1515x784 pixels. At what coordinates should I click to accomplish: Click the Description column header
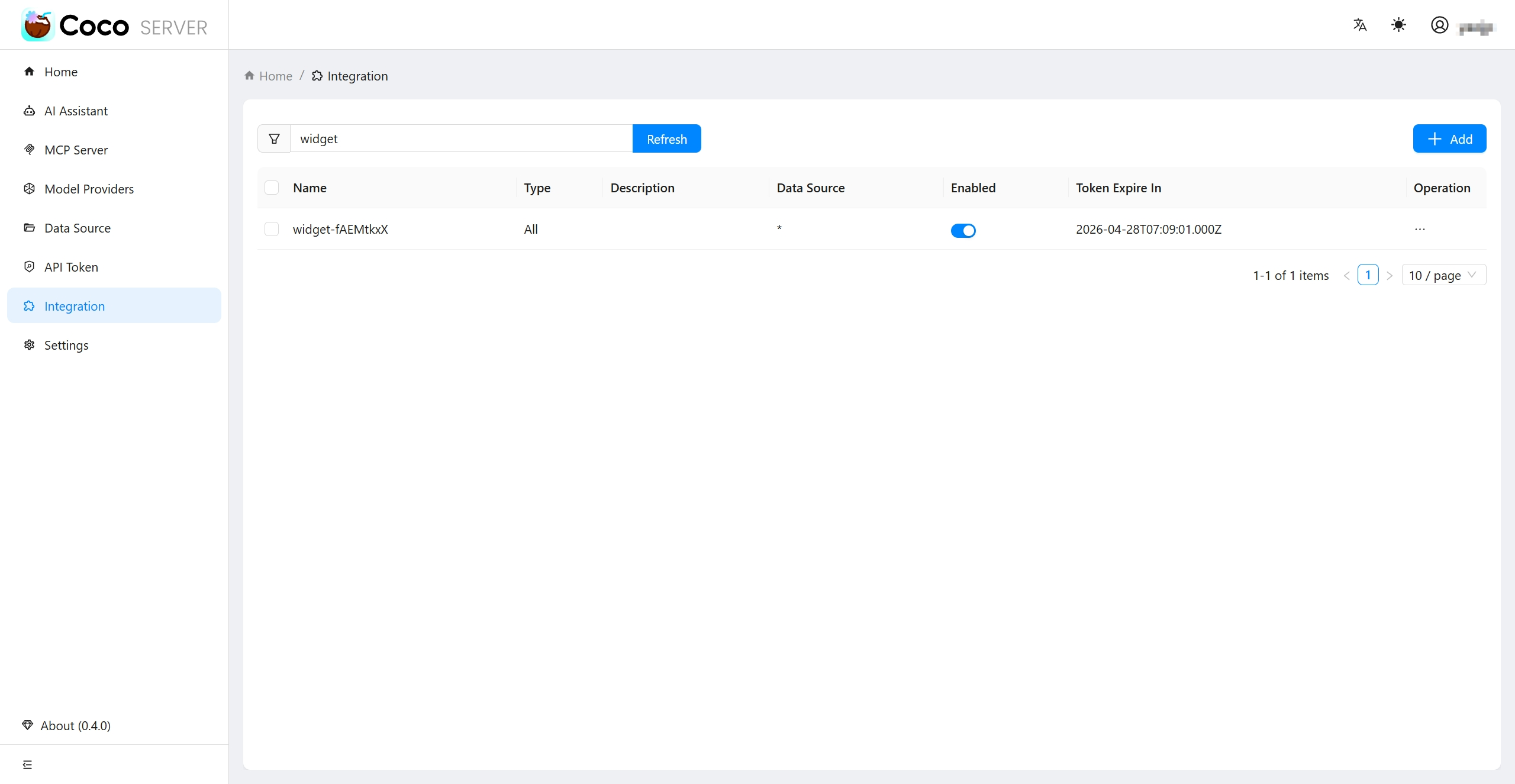coord(642,188)
